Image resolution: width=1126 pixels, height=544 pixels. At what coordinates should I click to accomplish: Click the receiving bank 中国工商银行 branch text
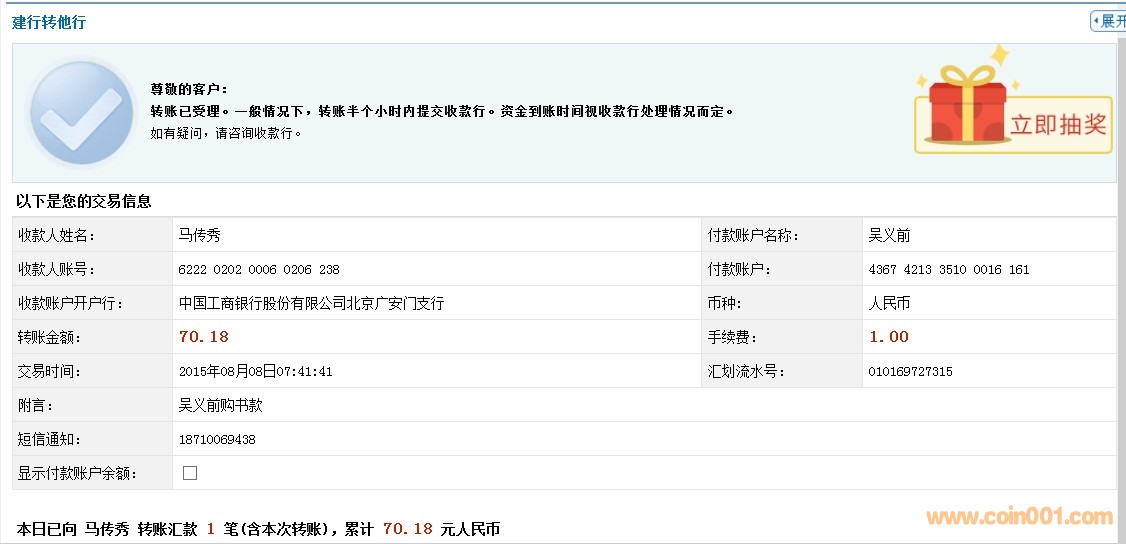pos(311,303)
